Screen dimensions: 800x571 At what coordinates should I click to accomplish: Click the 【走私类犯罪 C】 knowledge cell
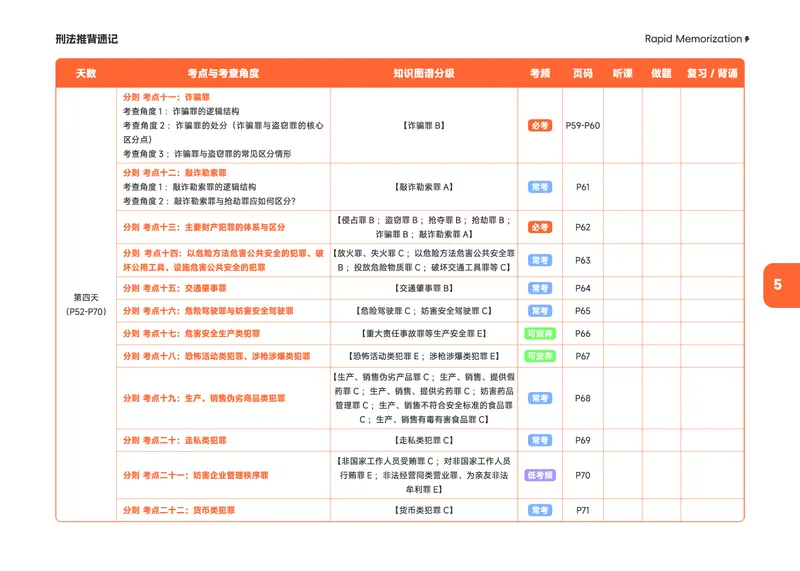[424, 440]
